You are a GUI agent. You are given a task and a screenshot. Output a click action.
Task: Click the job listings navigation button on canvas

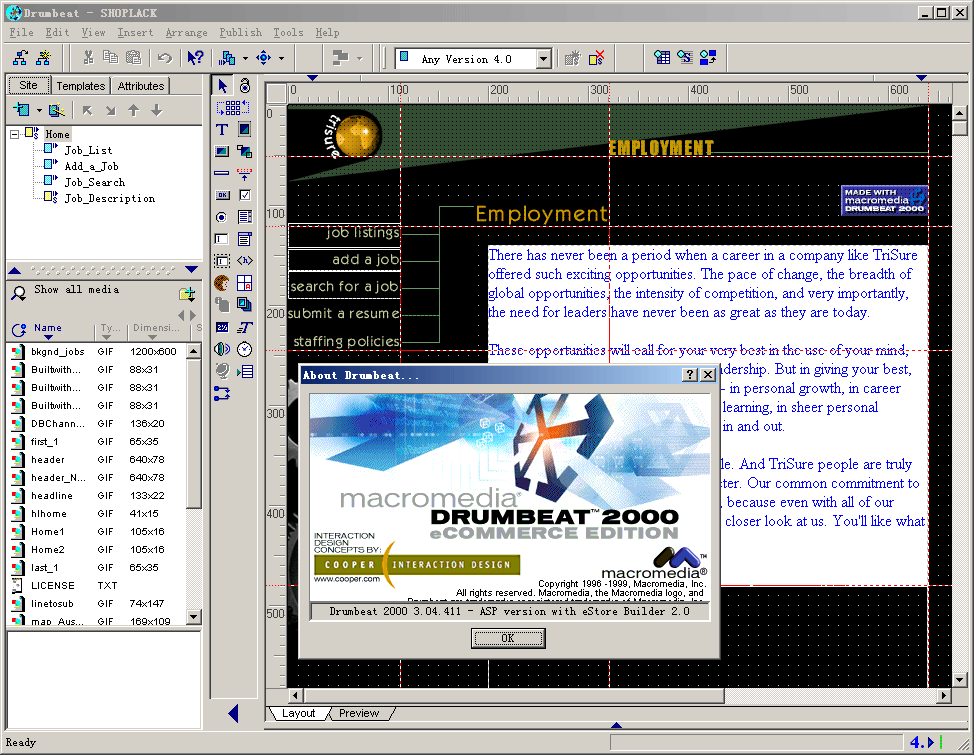(344, 235)
